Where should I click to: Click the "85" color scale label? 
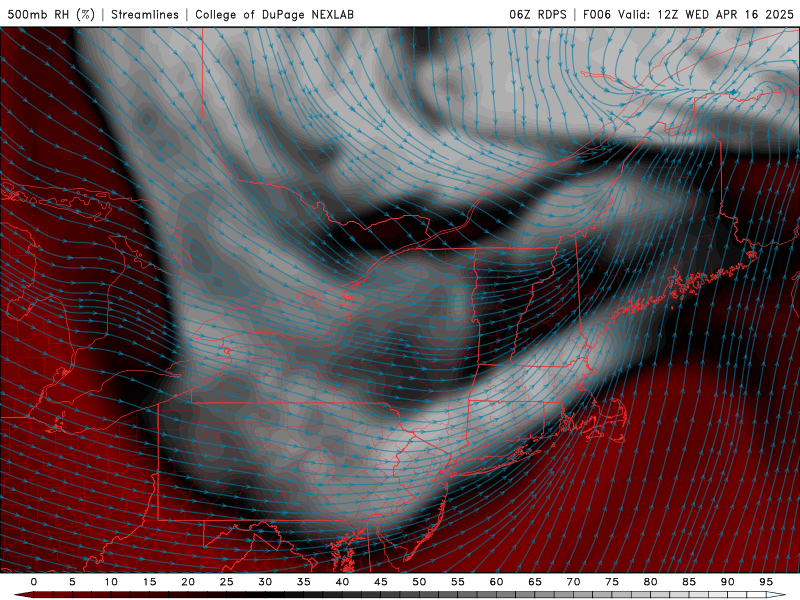689,582
